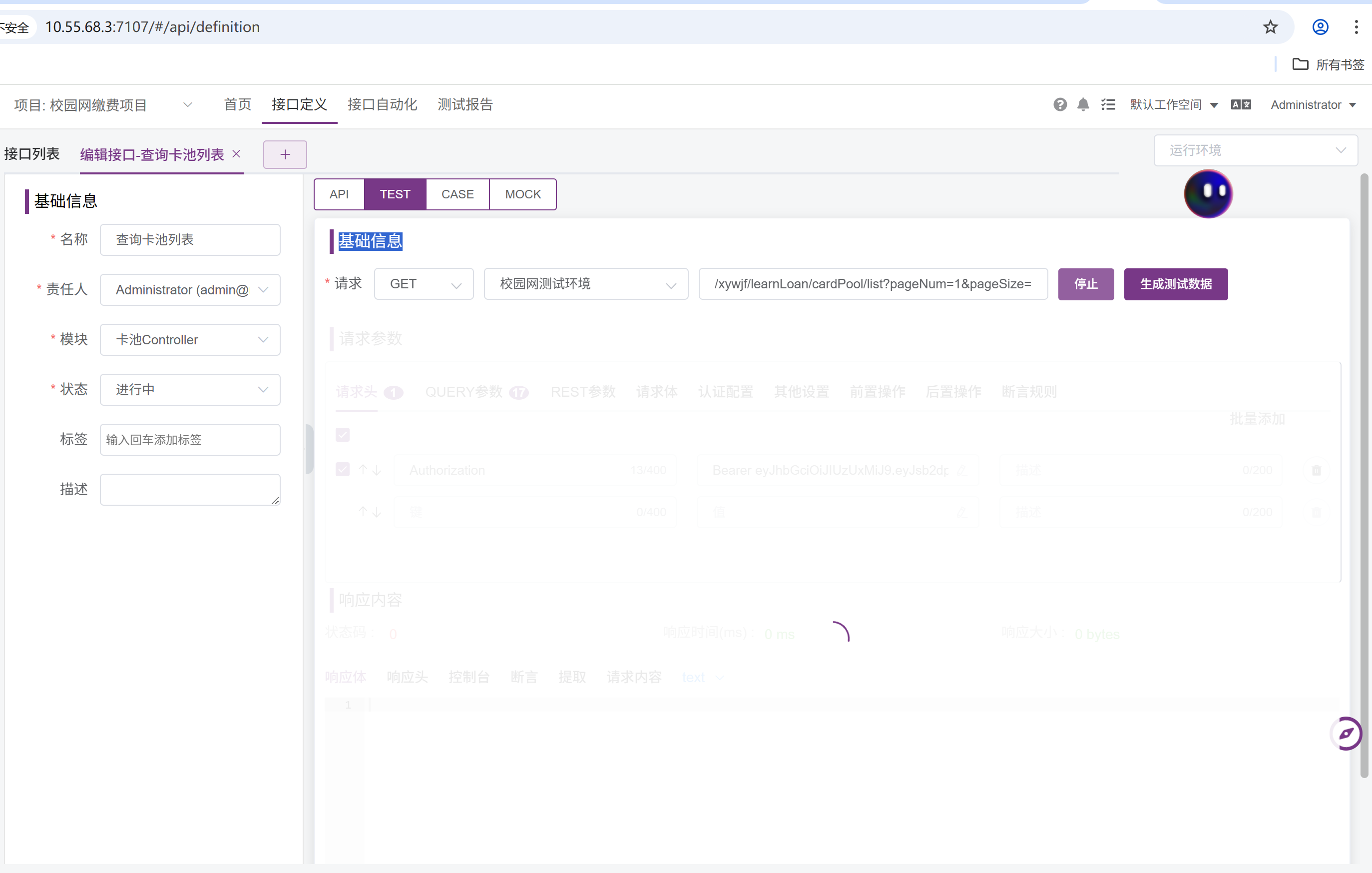Open the 断言规则 tab
This screenshot has width=1372, height=873.
click(x=1029, y=392)
